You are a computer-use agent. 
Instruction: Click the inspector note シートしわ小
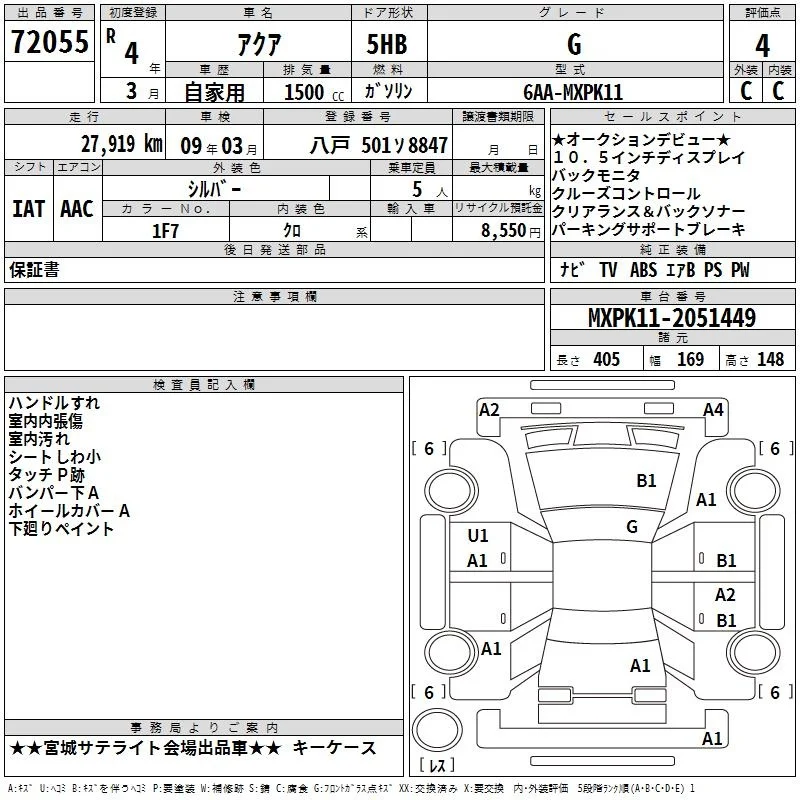[55, 457]
